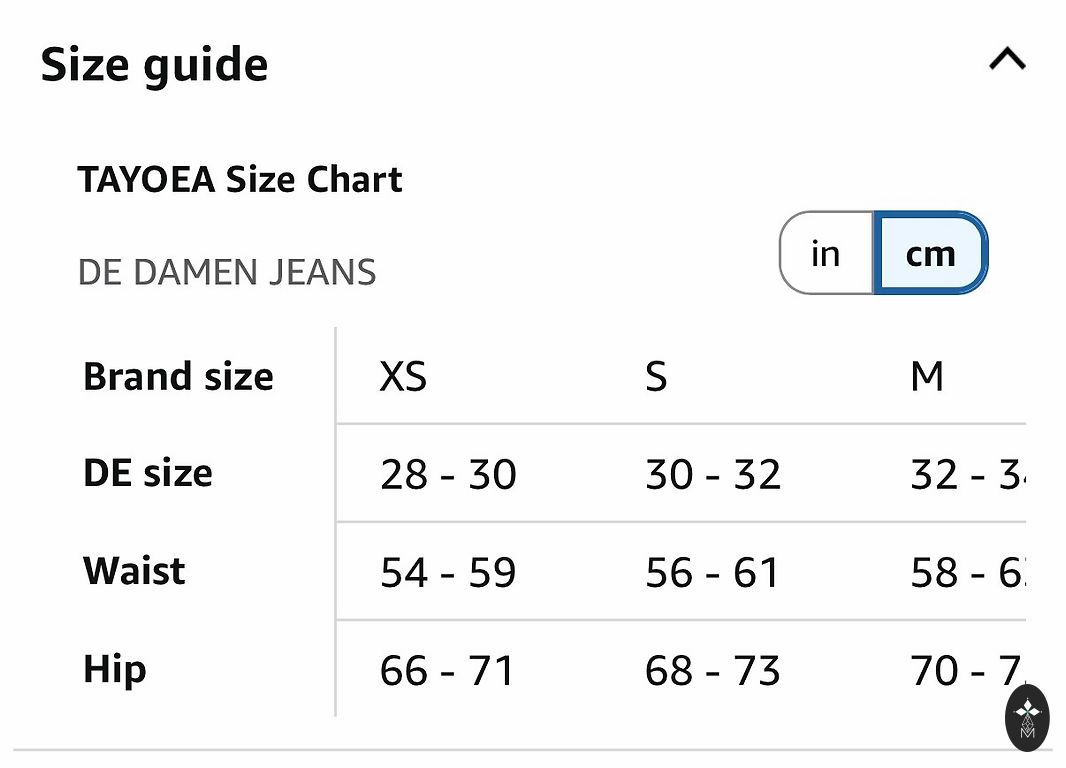Click DE size 28 - 30 cell
Screen dimensions: 1066x768
coord(448,474)
